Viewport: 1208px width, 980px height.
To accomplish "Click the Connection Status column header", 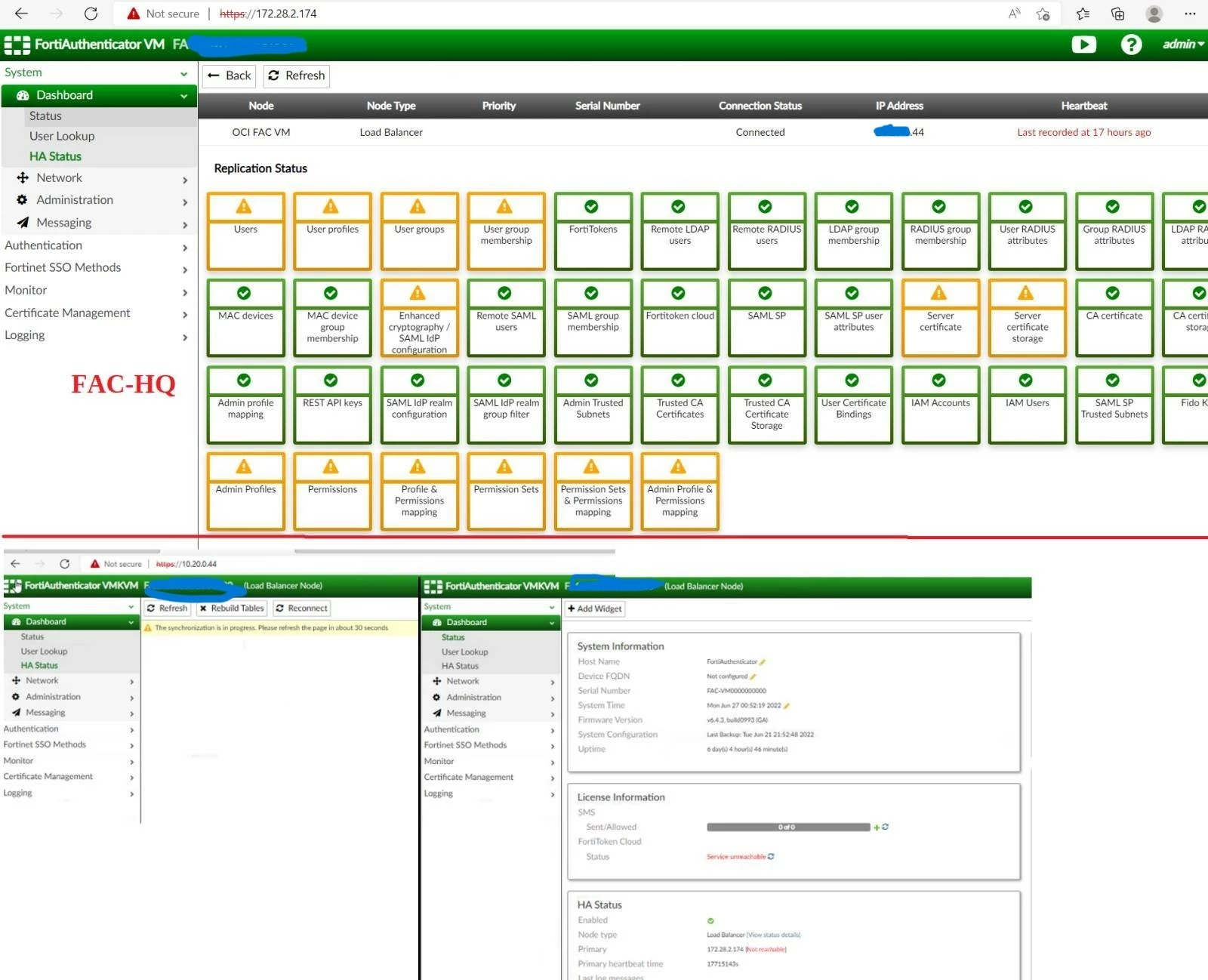I will (760, 106).
